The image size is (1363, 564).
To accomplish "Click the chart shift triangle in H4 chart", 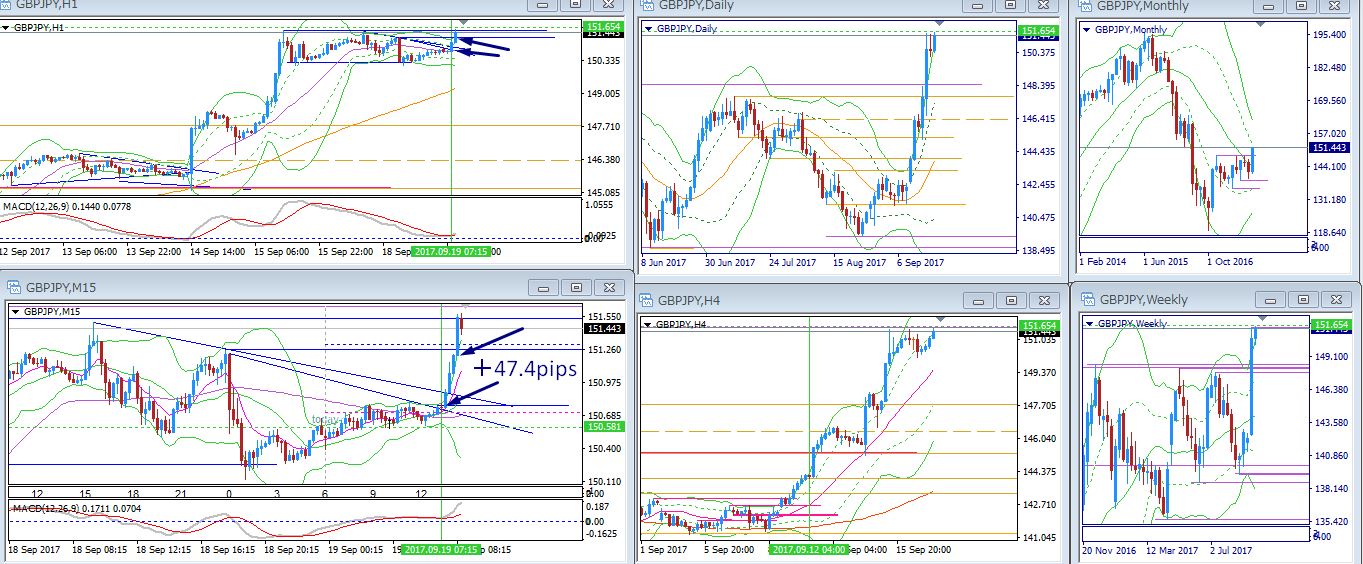I will coord(937,318).
